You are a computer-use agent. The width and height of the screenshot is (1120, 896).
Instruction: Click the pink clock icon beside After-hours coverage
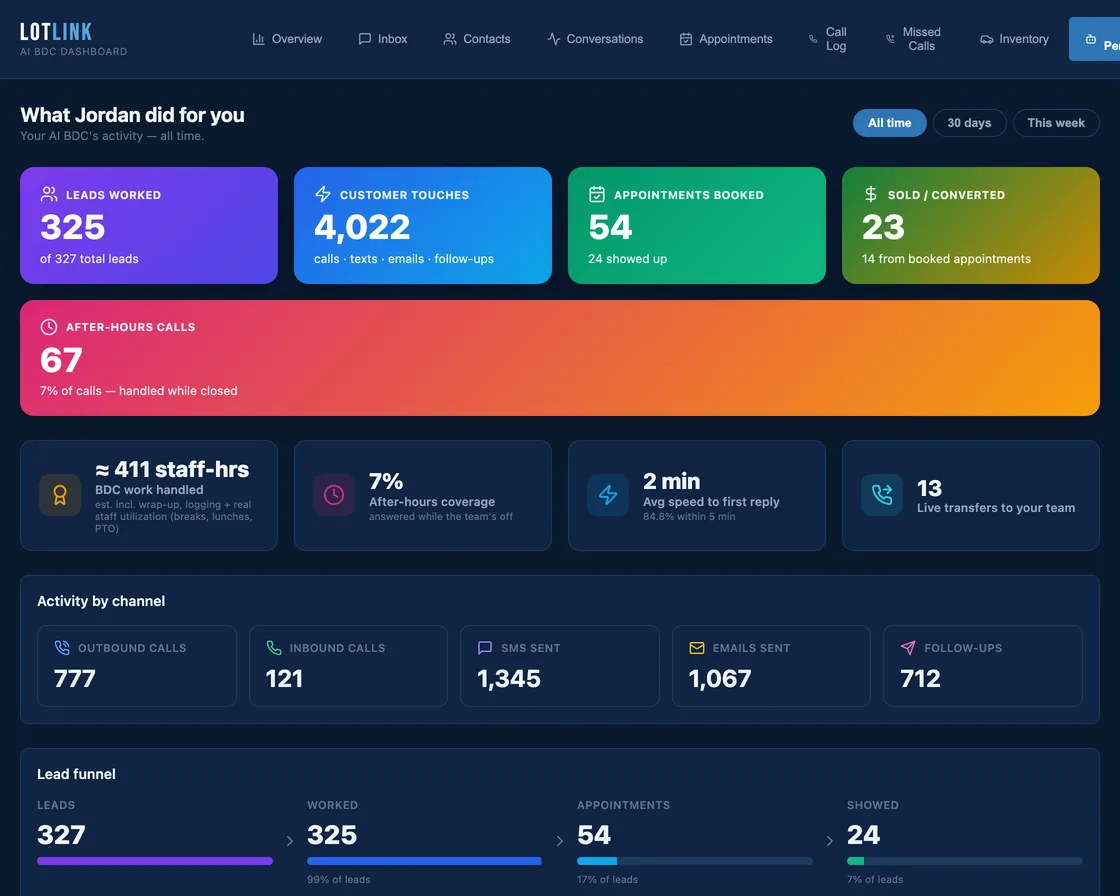[x=334, y=495]
